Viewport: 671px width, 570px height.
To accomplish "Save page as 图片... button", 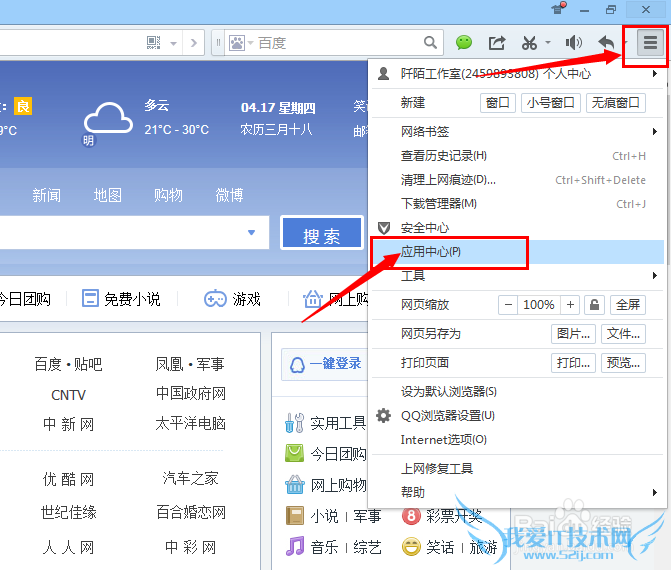I will pos(573,333).
